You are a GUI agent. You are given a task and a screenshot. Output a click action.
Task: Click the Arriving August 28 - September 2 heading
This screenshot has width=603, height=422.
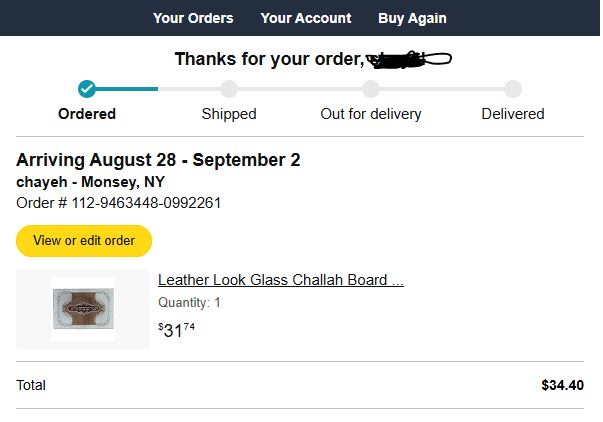click(x=158, y=160)
